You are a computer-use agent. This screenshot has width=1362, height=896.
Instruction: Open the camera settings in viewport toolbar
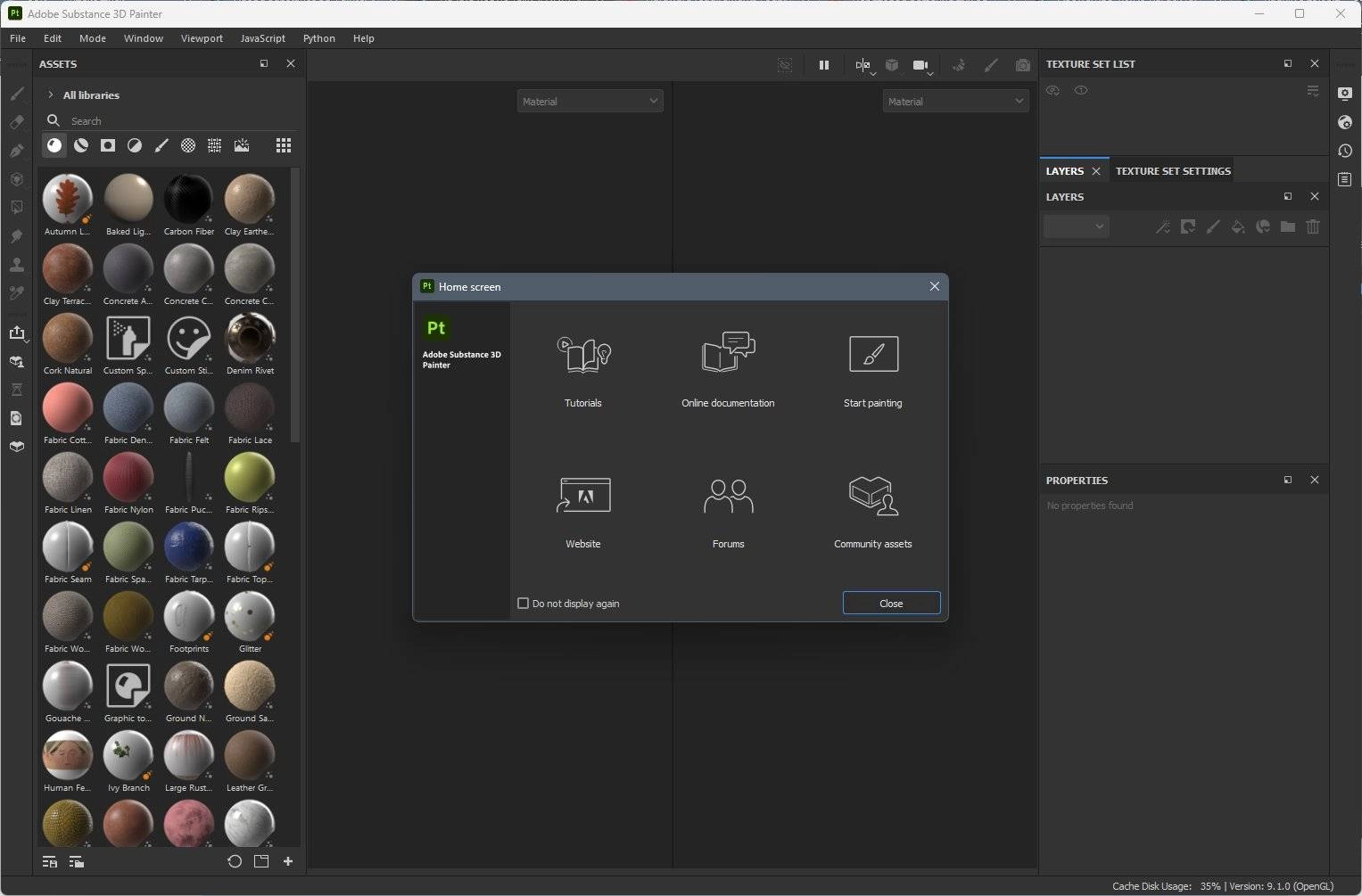coord(921,65)
